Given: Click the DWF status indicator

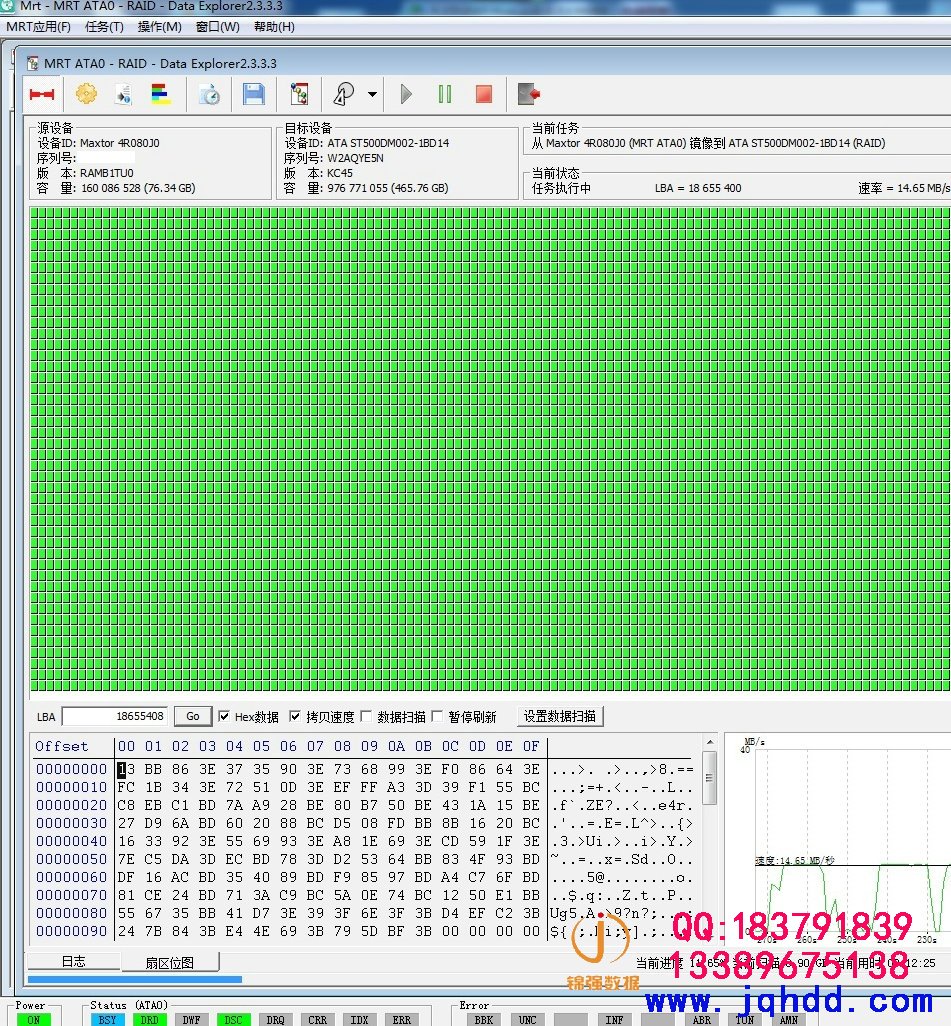Looking at the screenshot, I should (x=191, y=1020).
